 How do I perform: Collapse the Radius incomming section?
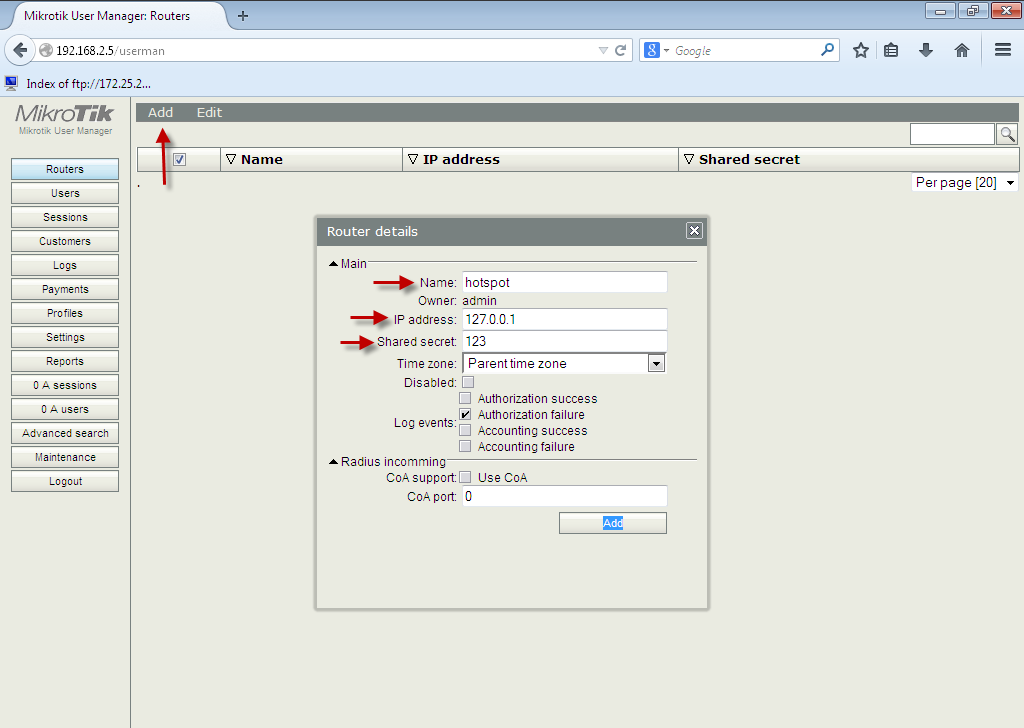pyautogui.click(x=333, y=462)
